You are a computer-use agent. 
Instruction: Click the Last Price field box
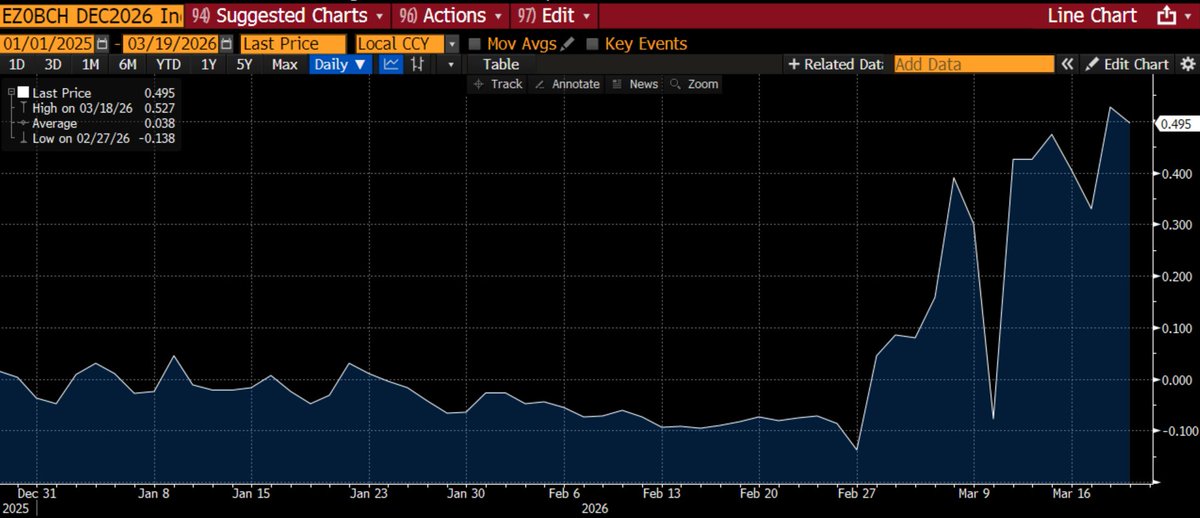coord(294,44)
